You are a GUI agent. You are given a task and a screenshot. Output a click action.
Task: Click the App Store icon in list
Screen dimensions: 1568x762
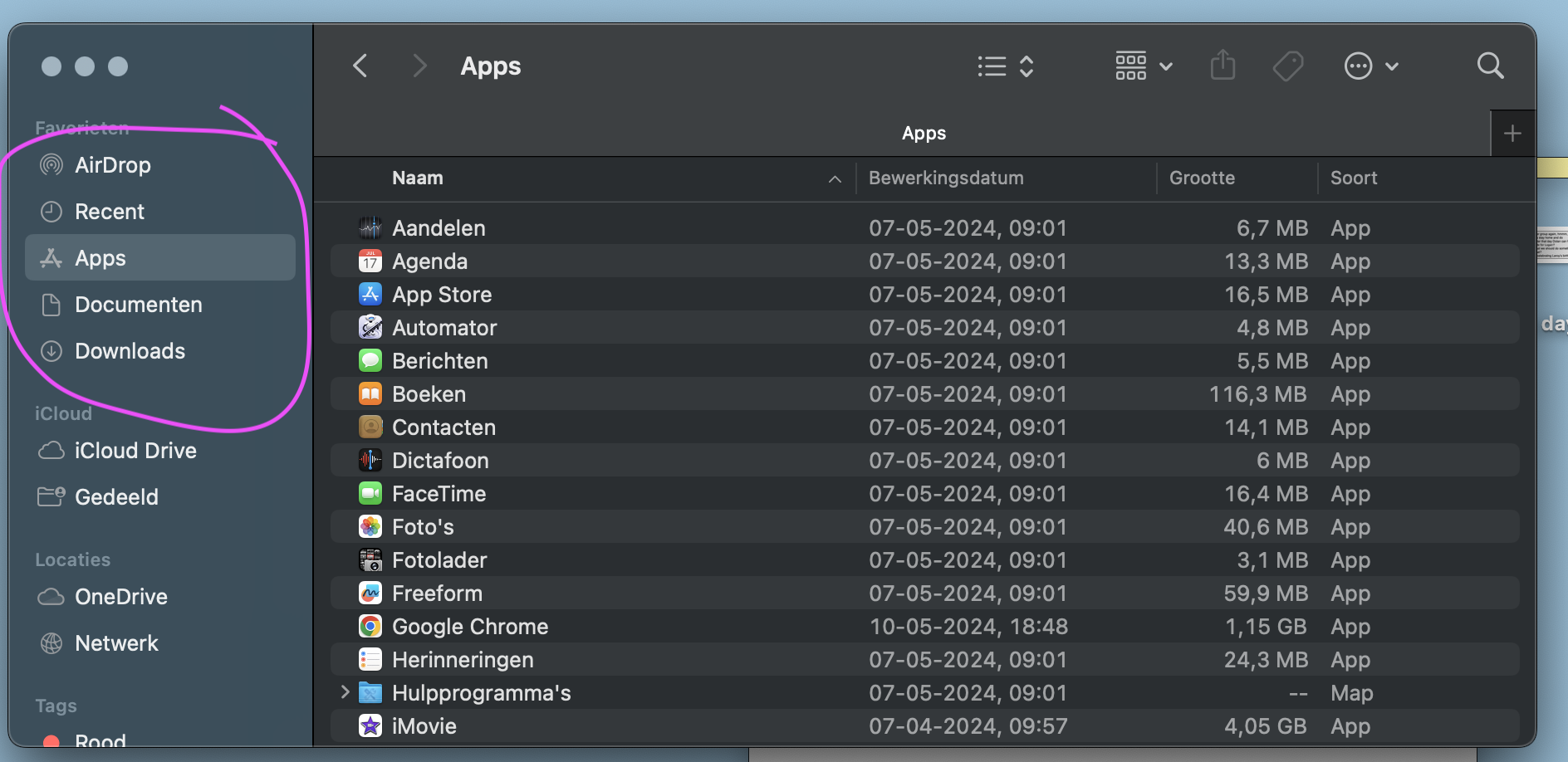point(370,295)
